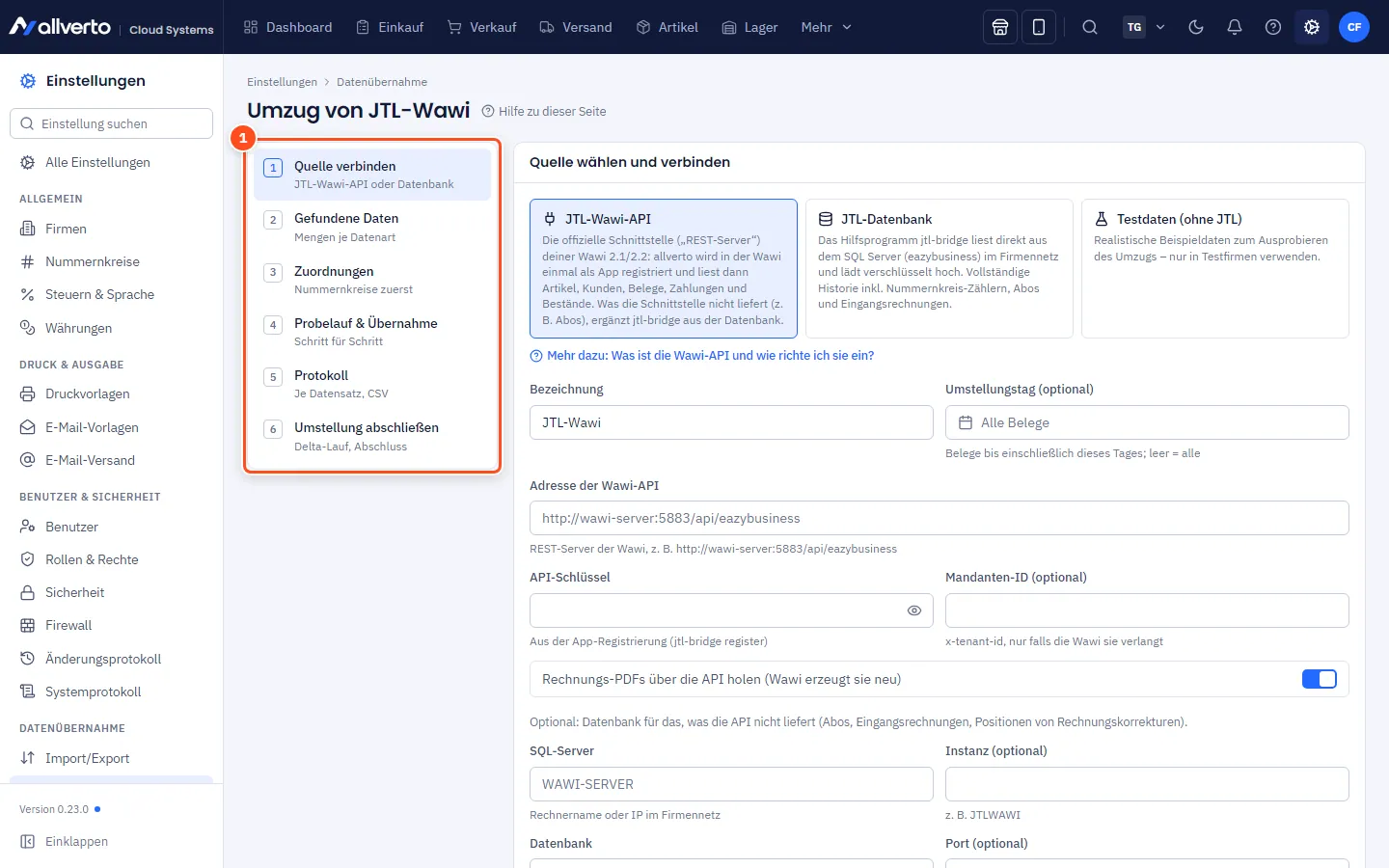Open Firmen in settings sidebar
This screenshot has height=868, width=1389.
point(111,229)
